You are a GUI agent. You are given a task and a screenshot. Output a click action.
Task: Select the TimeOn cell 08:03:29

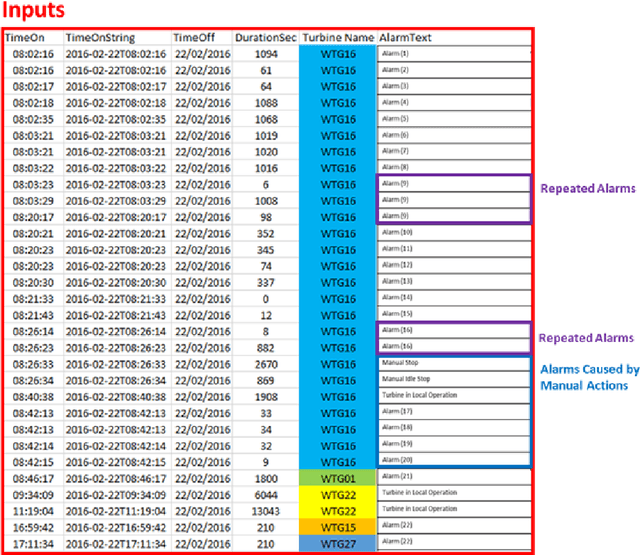coord(33,201)
